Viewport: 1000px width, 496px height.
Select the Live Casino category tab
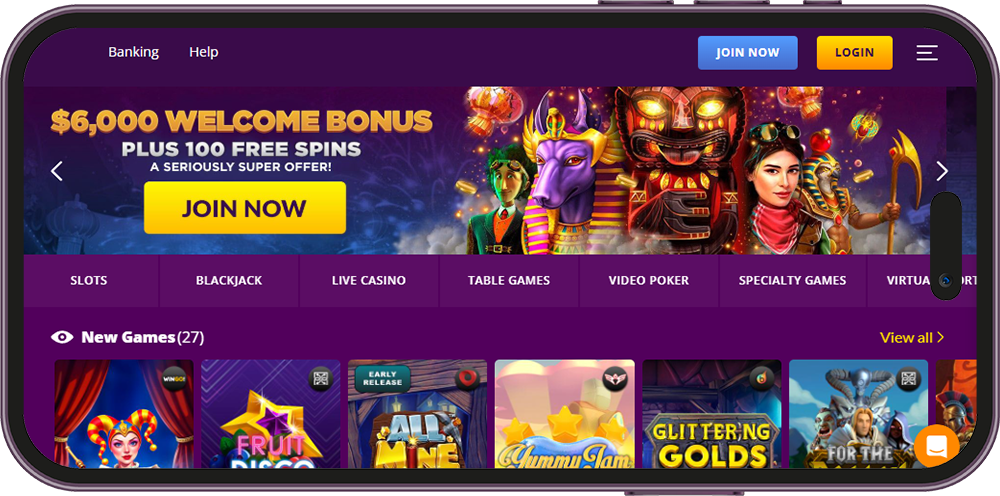369,281
